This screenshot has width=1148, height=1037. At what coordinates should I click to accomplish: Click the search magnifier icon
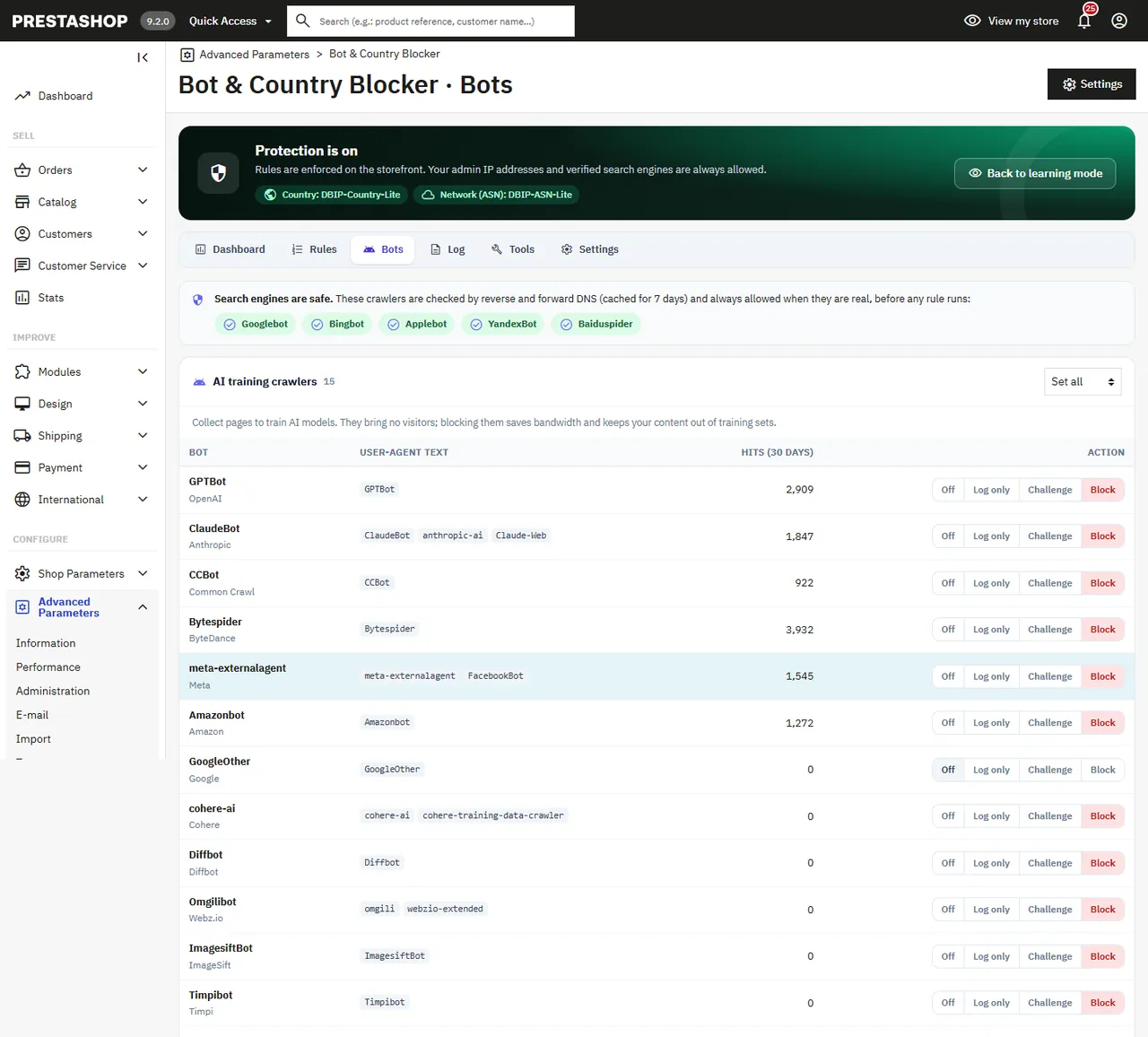pos(302,21)
